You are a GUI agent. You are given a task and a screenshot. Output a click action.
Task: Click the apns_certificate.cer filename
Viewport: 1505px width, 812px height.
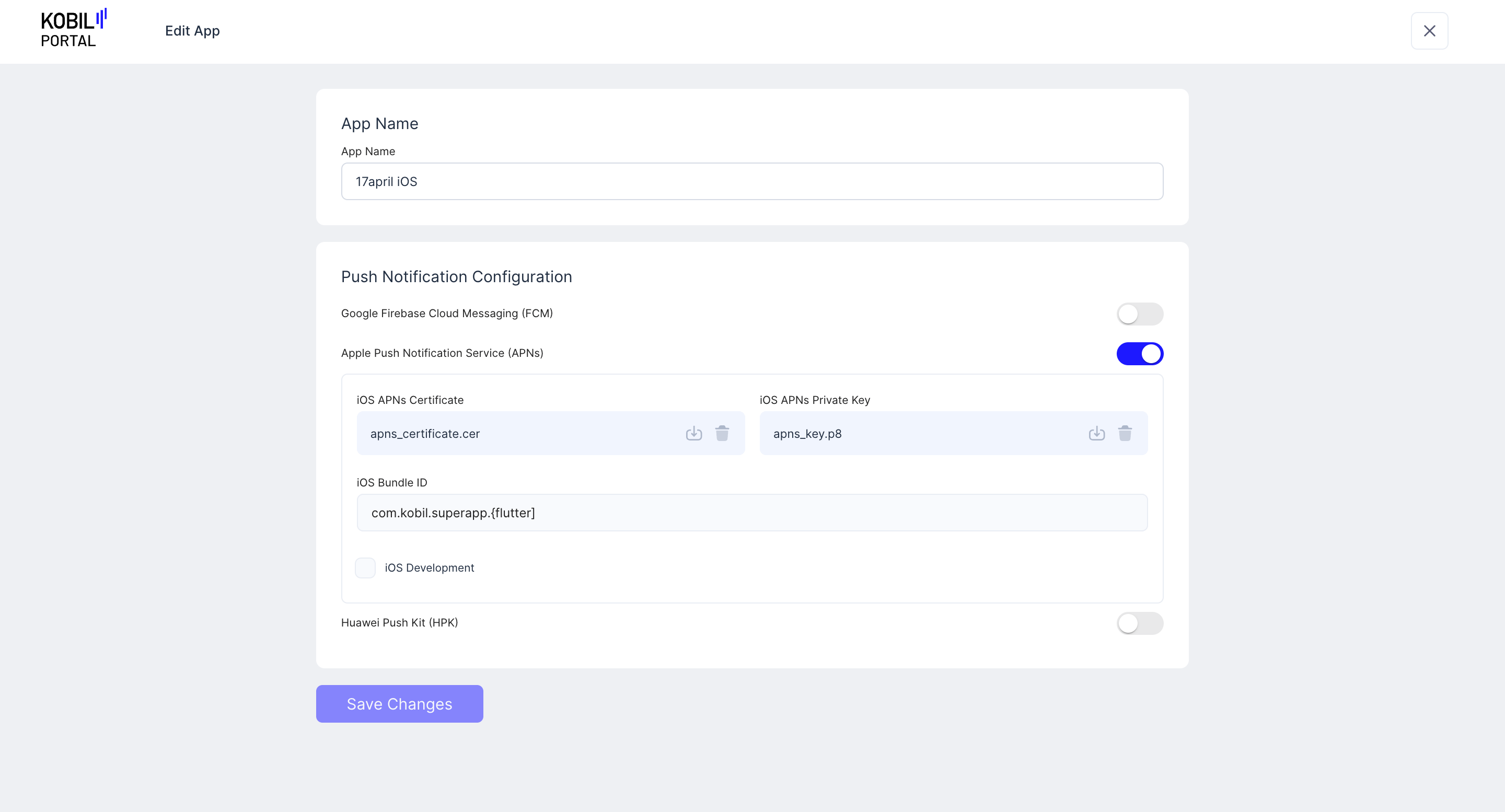(425, 434)
